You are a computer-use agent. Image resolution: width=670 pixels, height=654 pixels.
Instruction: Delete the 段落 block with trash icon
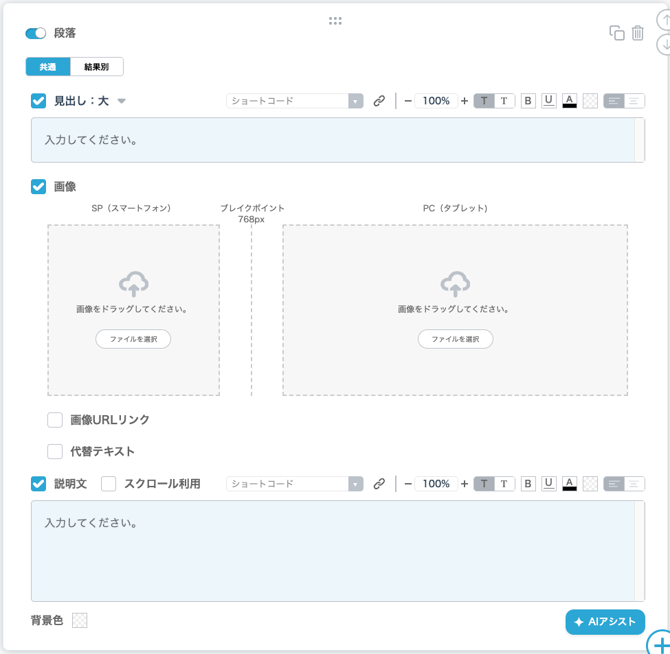pos(638,33)
